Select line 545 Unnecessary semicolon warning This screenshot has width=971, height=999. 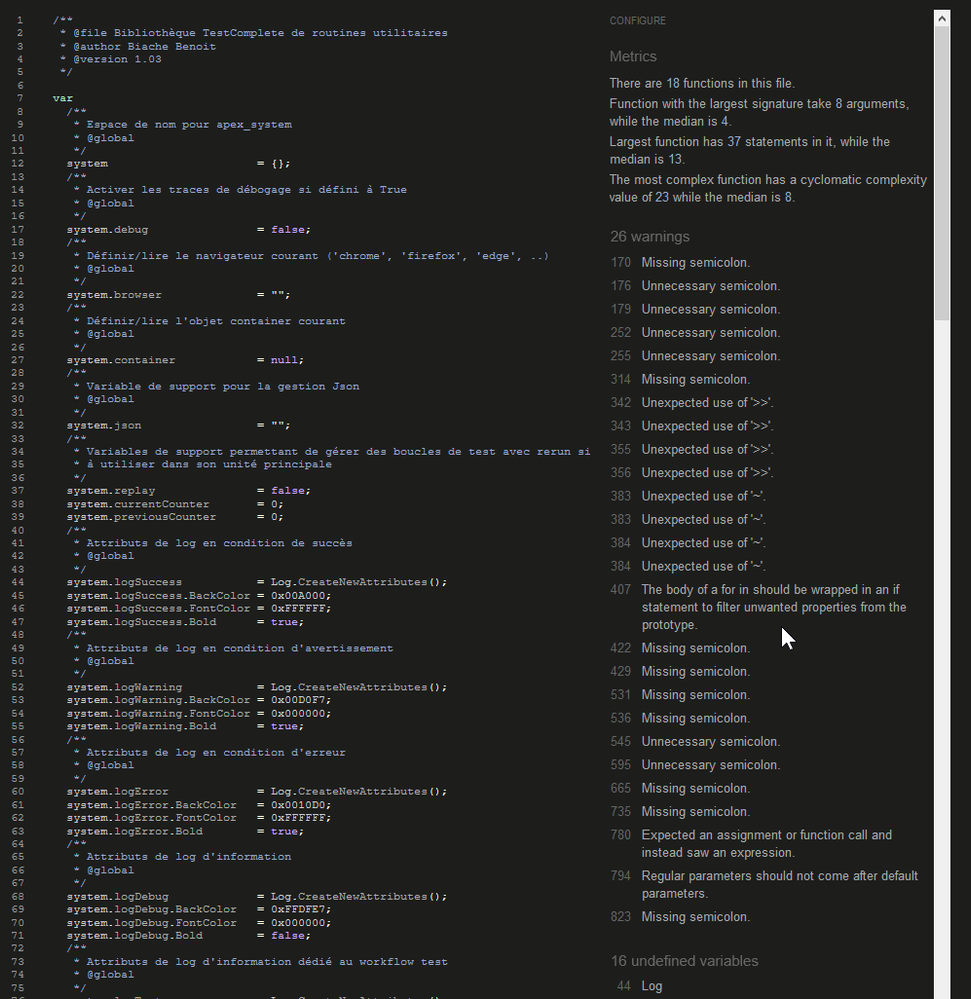click(x=710, y=742)
